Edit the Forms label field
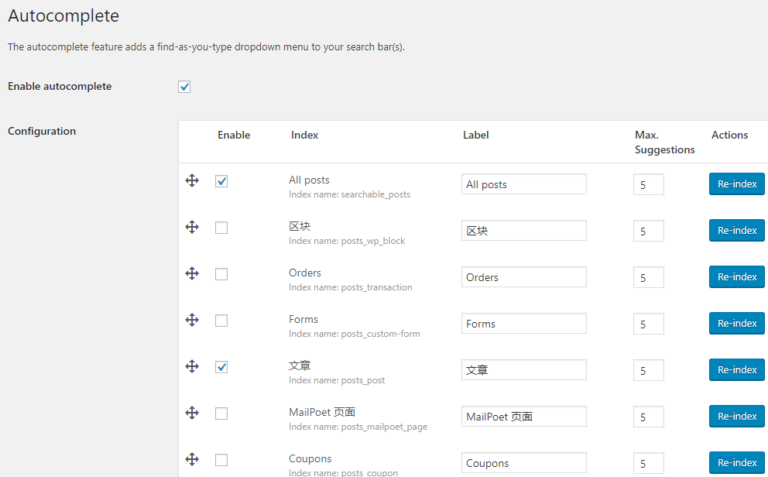The width and height of the screenshot is (768, 477). tap(524, 324)
